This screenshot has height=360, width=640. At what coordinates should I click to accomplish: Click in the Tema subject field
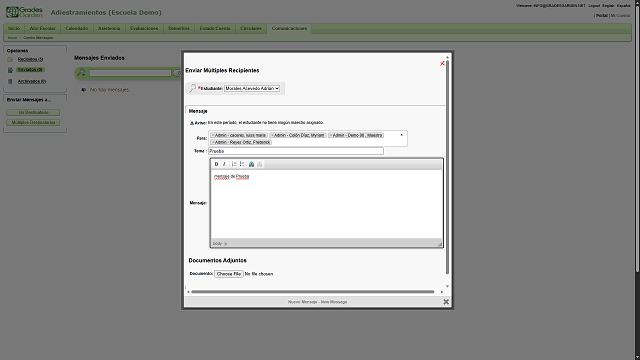click(x=296, y=151)
